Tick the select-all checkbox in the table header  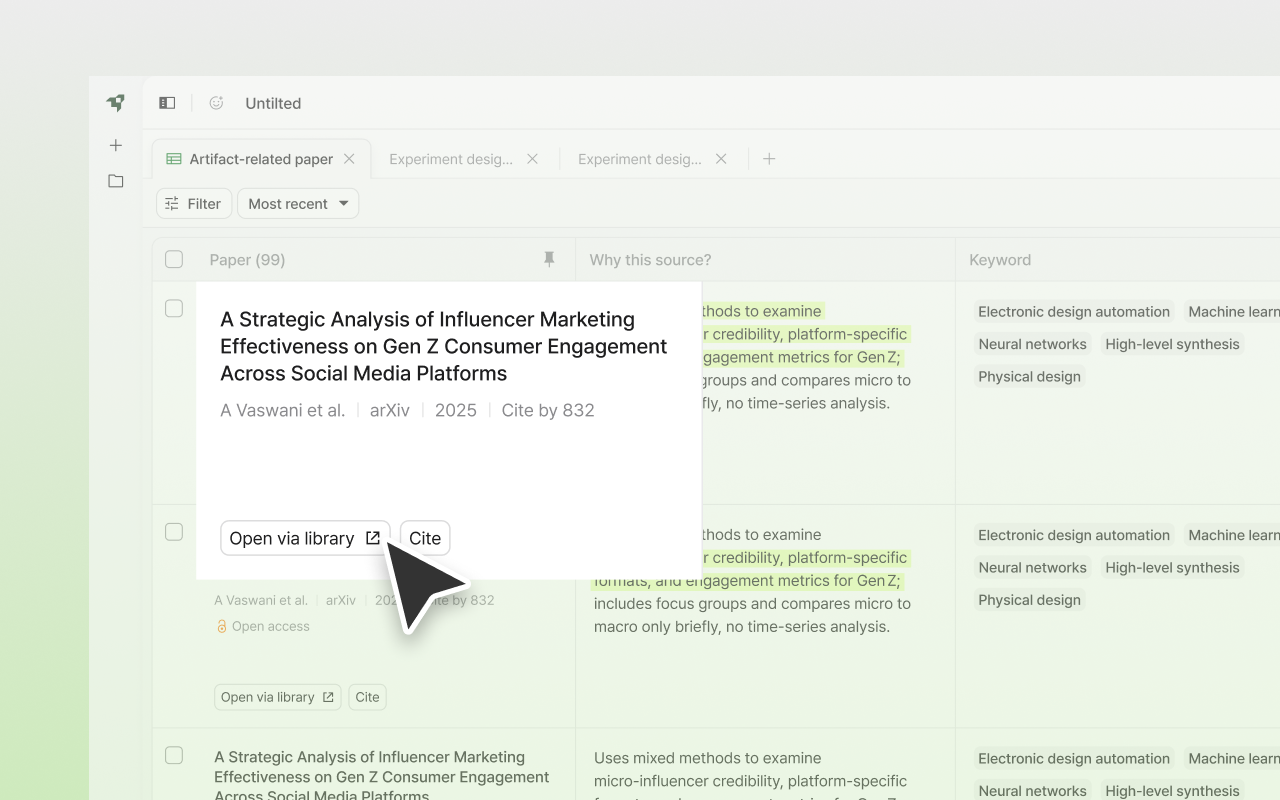(174, 260)
